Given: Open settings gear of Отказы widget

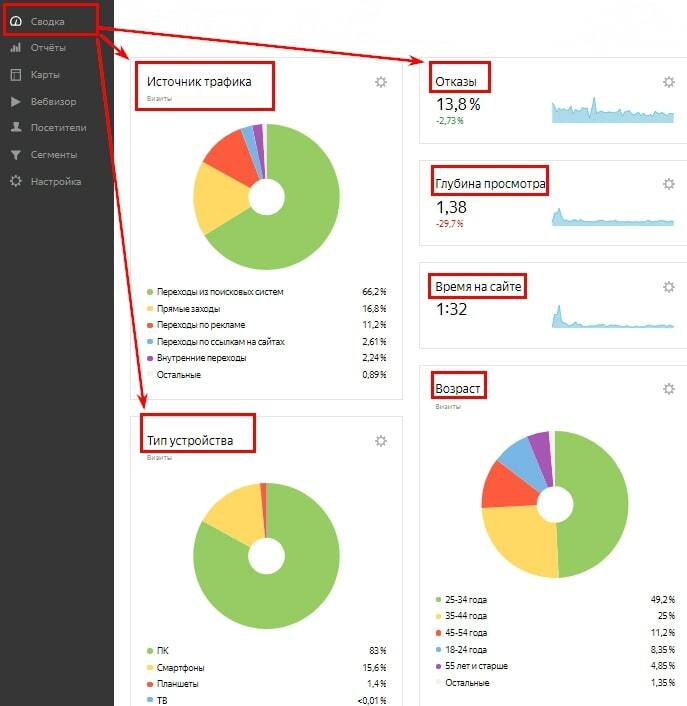Looking at the screenshot, I should coord(669,82).
